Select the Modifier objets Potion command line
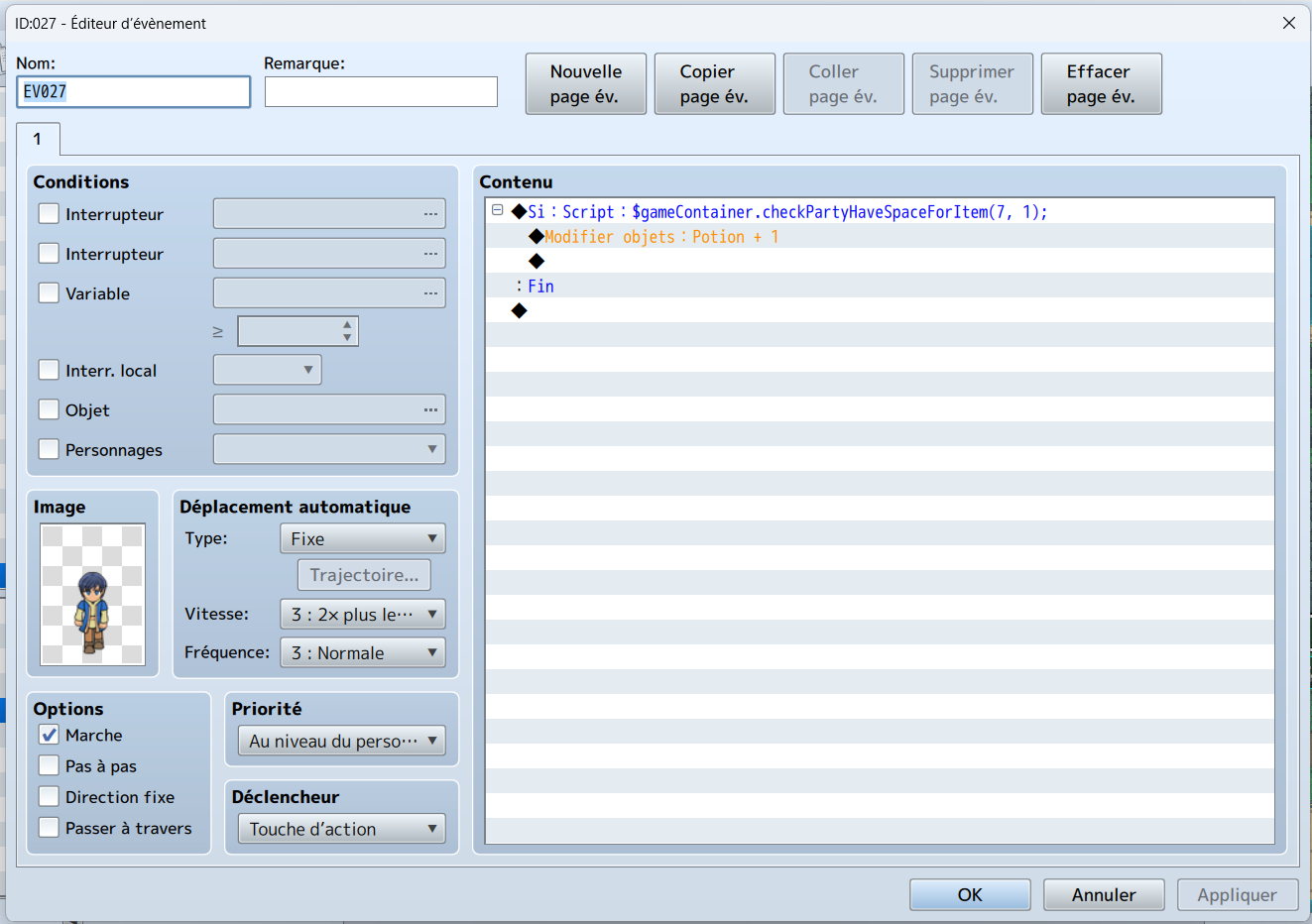This screenshot has height=924, width=1312. coord(880,237)
